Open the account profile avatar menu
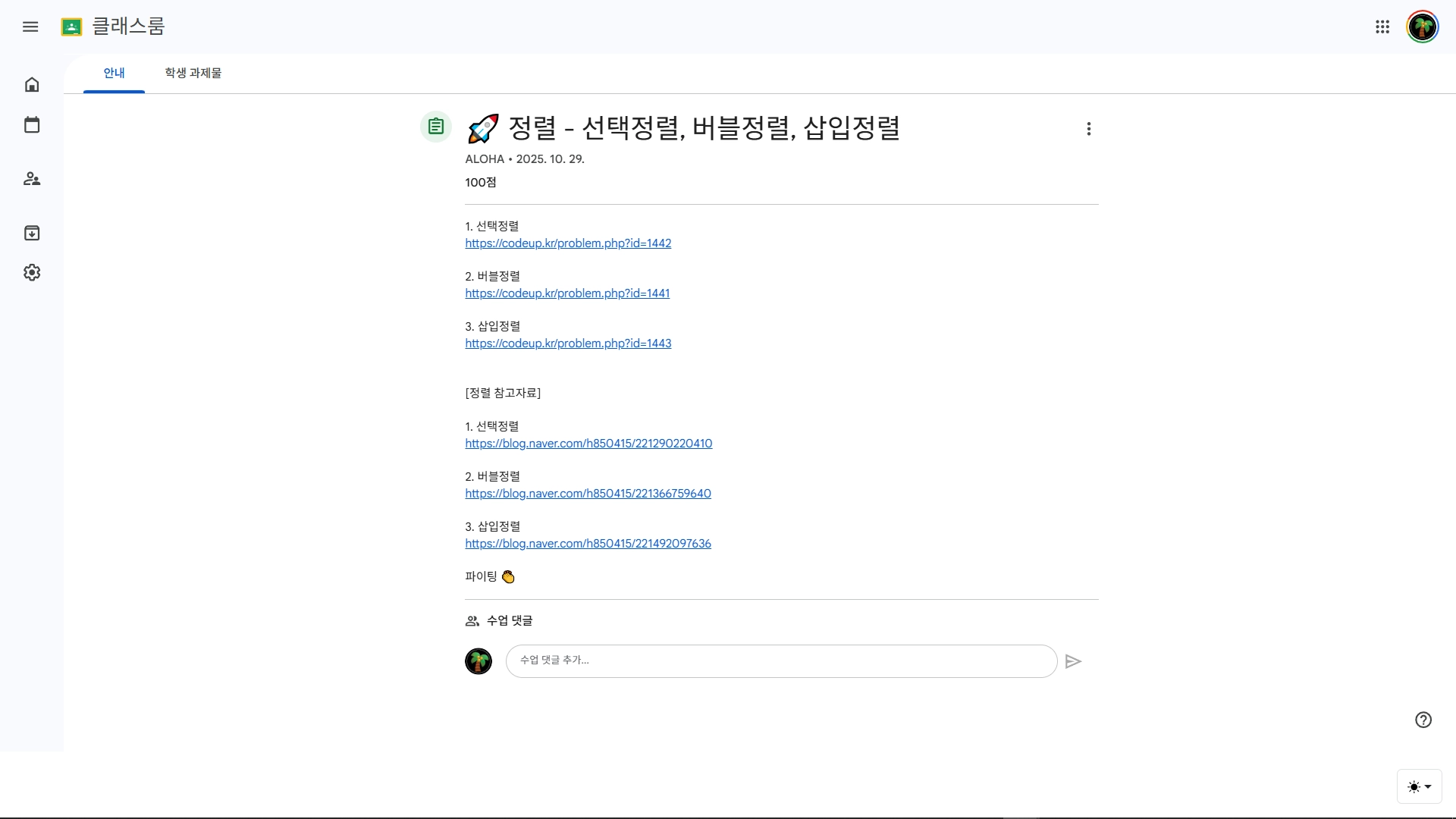This screenshot has height=819, width=1456. click(x=1423, y=27)
